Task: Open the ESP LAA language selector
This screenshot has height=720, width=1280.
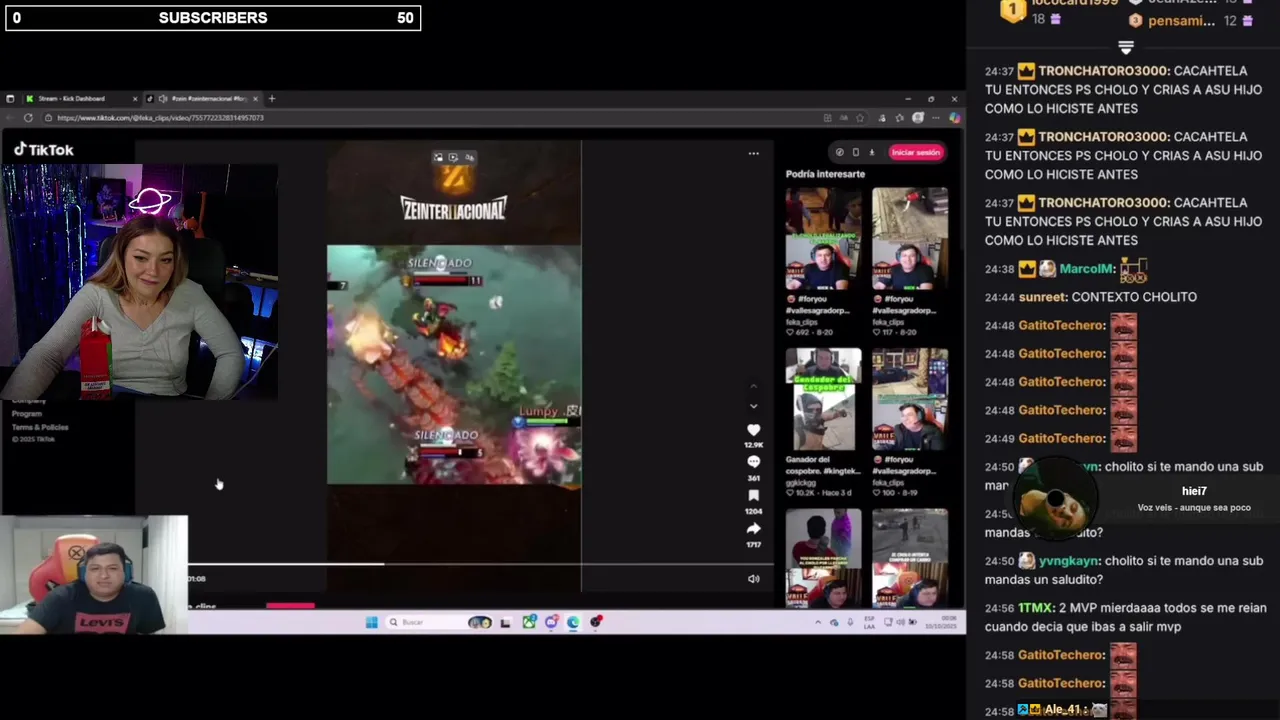Action: pyautogui.click(x=868, y=622)
